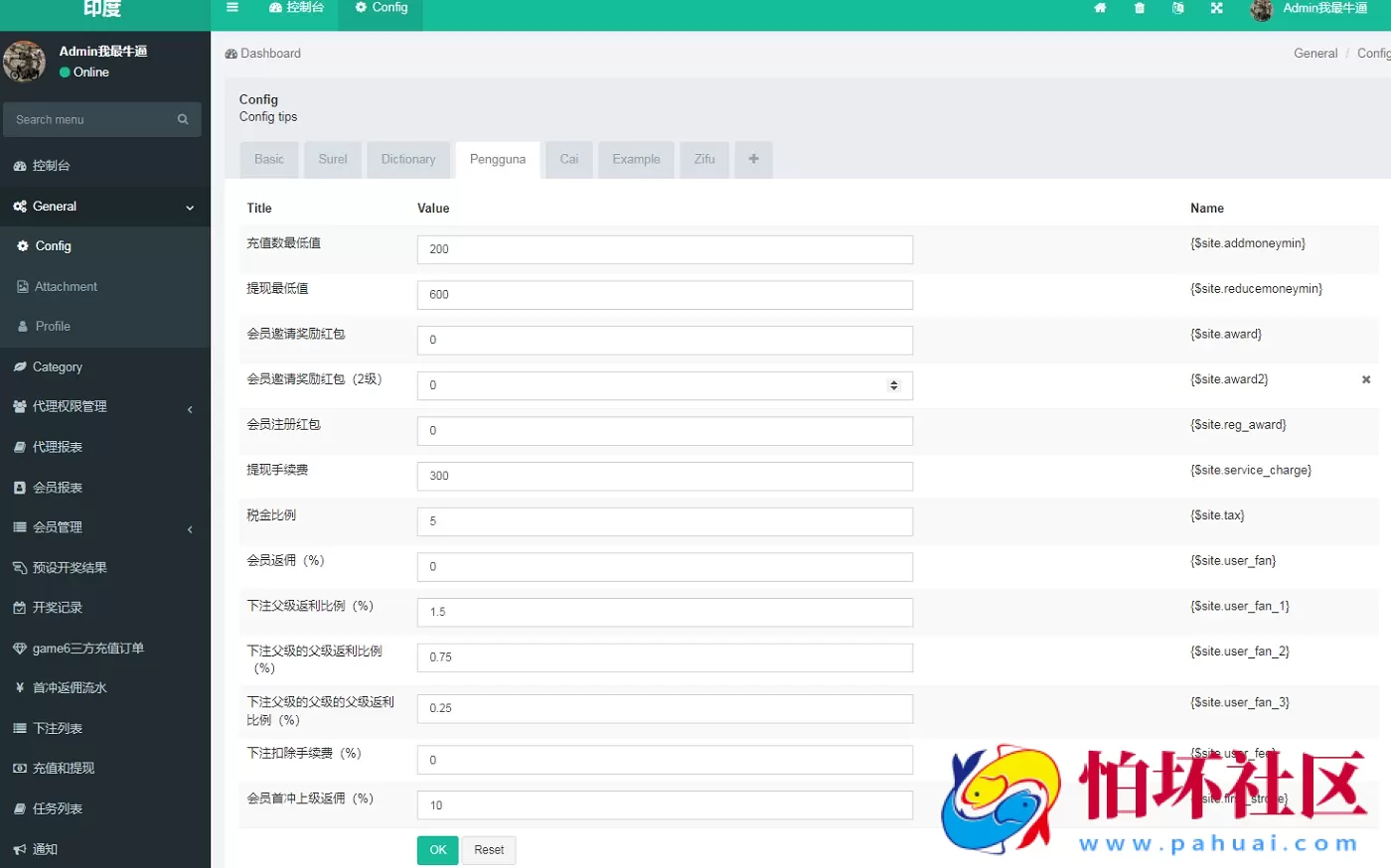Switch to the Dictionary tab
1391x868 pixels.
(407, 159)
